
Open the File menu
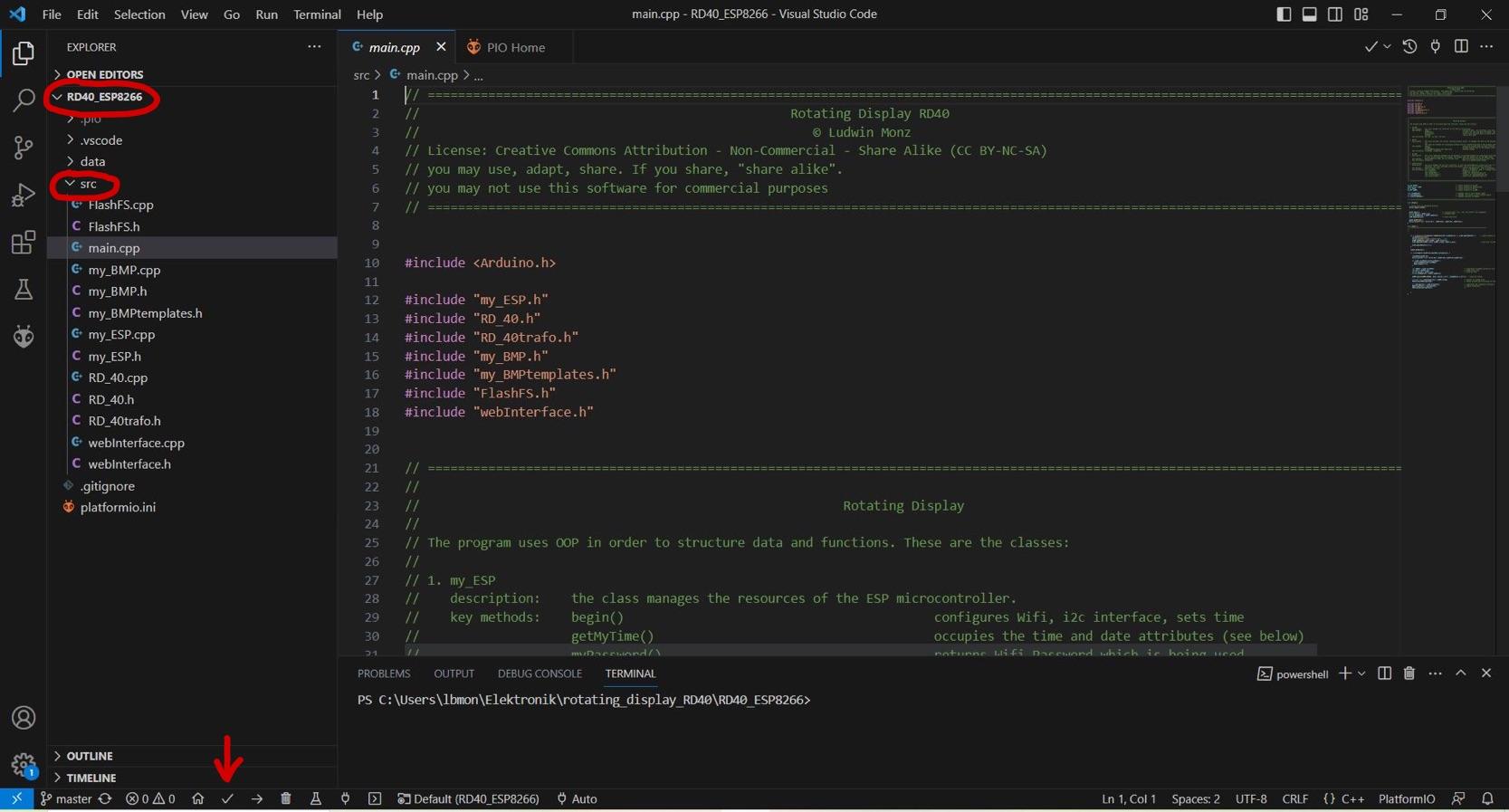click(x=52, y=14)
